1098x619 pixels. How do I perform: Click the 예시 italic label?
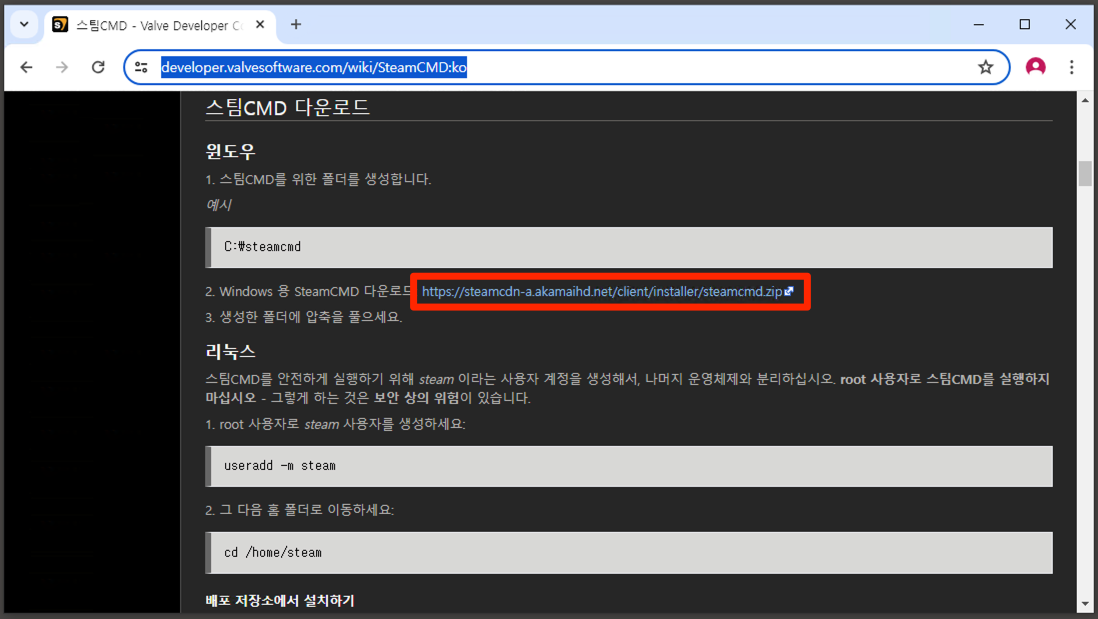pyautogui.click(x=218, y=204)
